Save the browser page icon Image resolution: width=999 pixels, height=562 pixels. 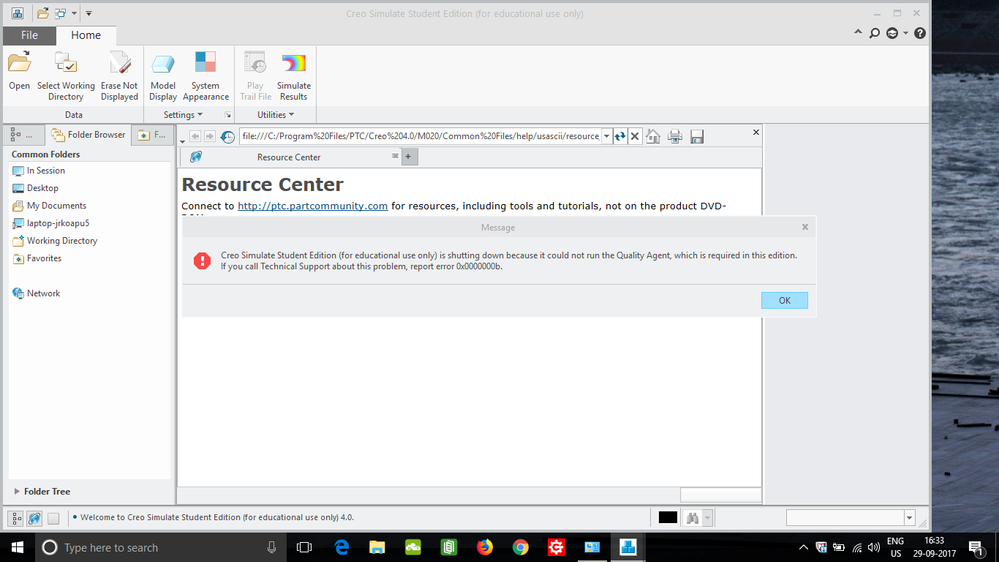(x=697, y=136)
